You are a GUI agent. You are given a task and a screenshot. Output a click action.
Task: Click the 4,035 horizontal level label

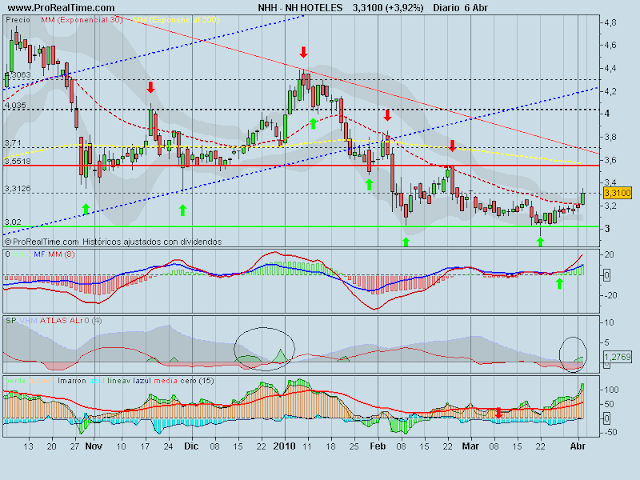tap(15, 105)
